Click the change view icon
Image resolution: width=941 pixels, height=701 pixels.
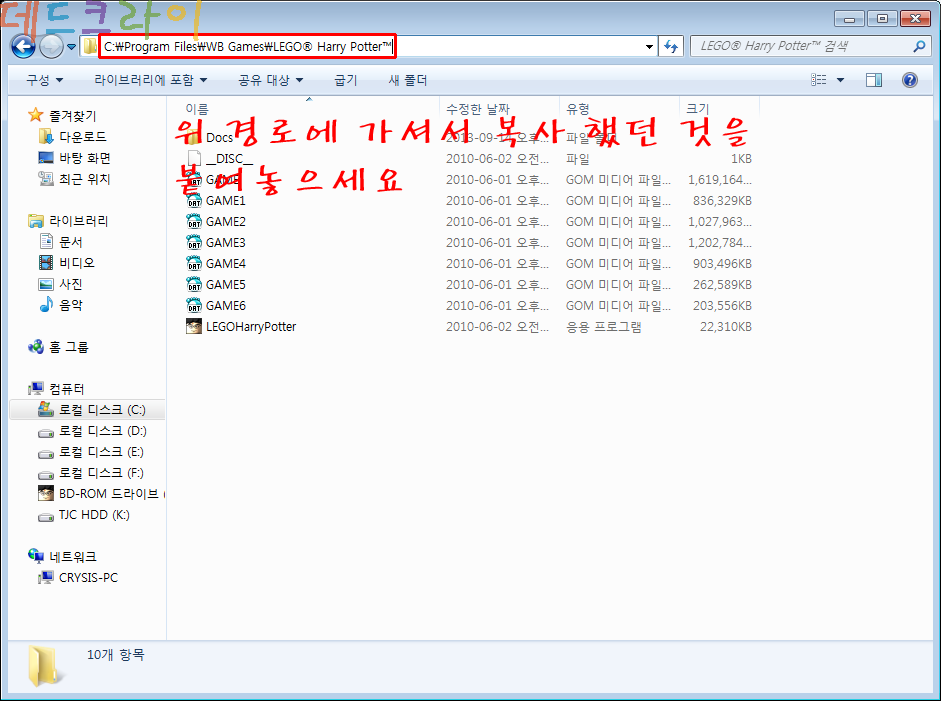(819, 80)
